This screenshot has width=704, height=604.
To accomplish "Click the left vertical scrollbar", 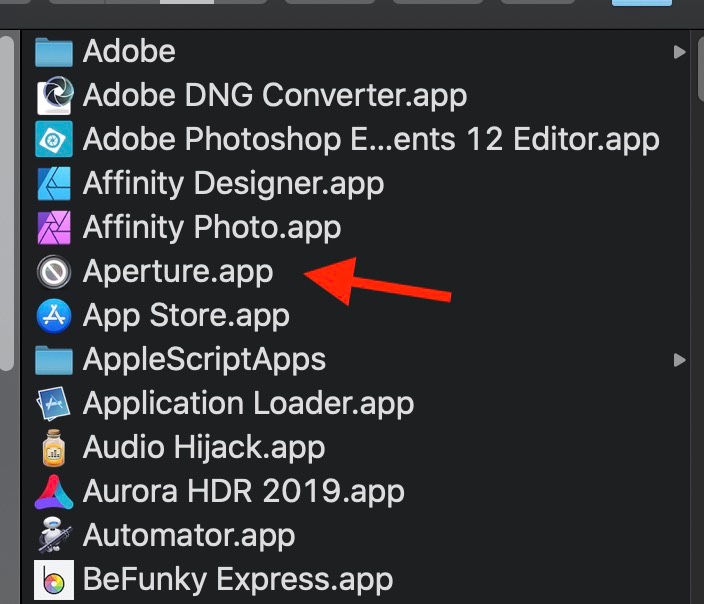I will pos(7,200).
